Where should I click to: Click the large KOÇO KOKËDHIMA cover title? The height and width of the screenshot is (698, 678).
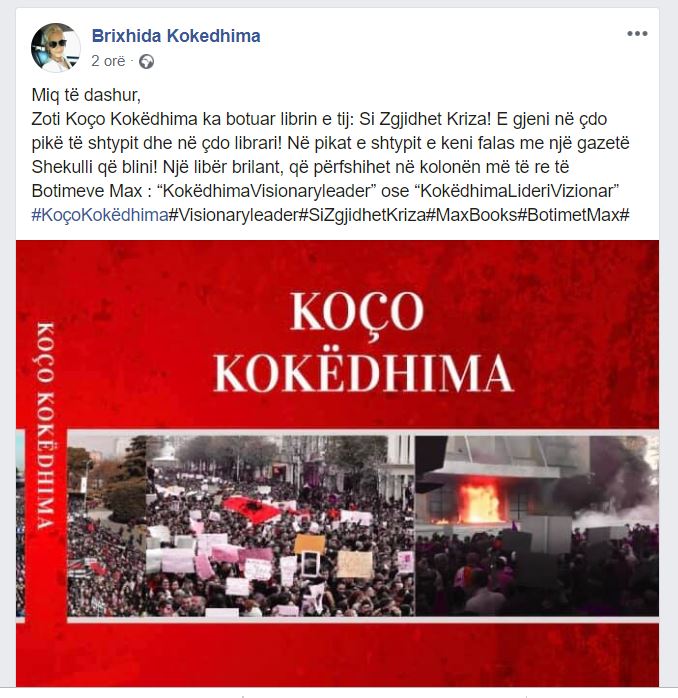(363, 342)
